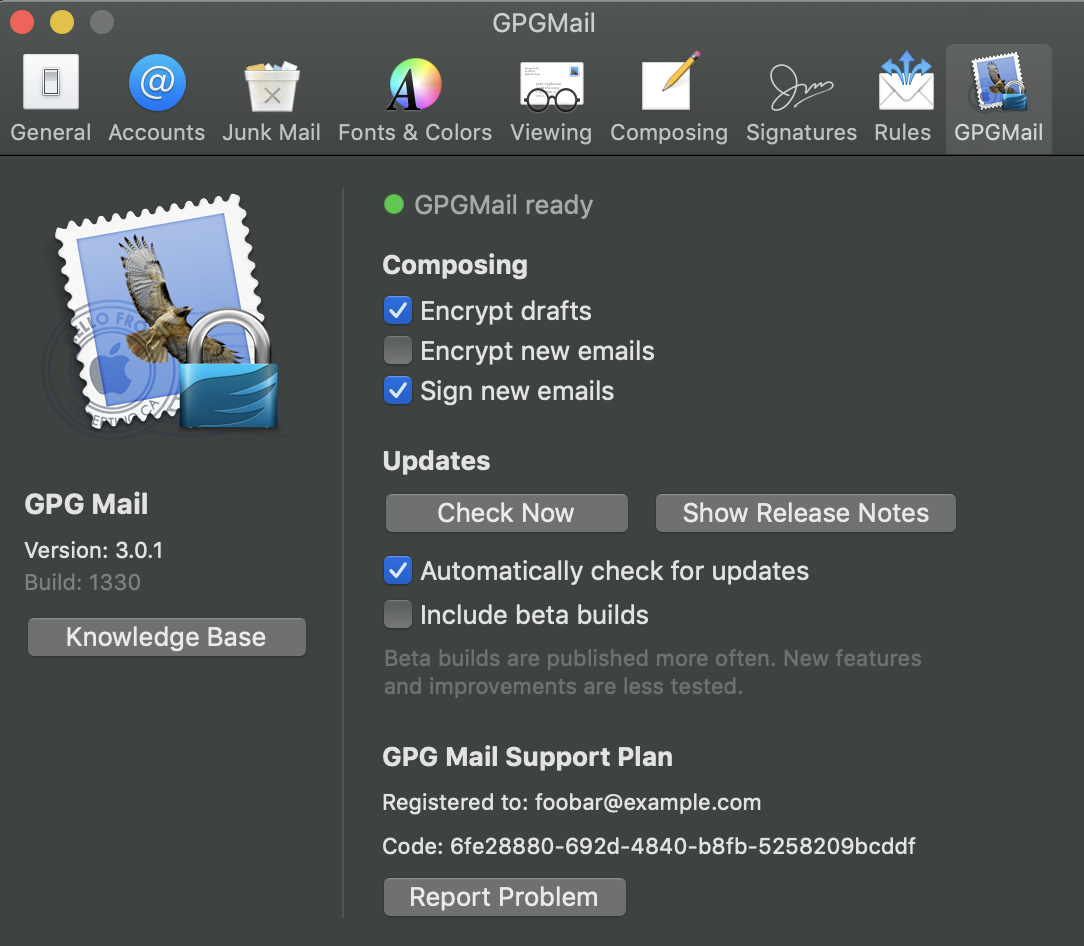Click the Updates section heading

pos(436,461)
